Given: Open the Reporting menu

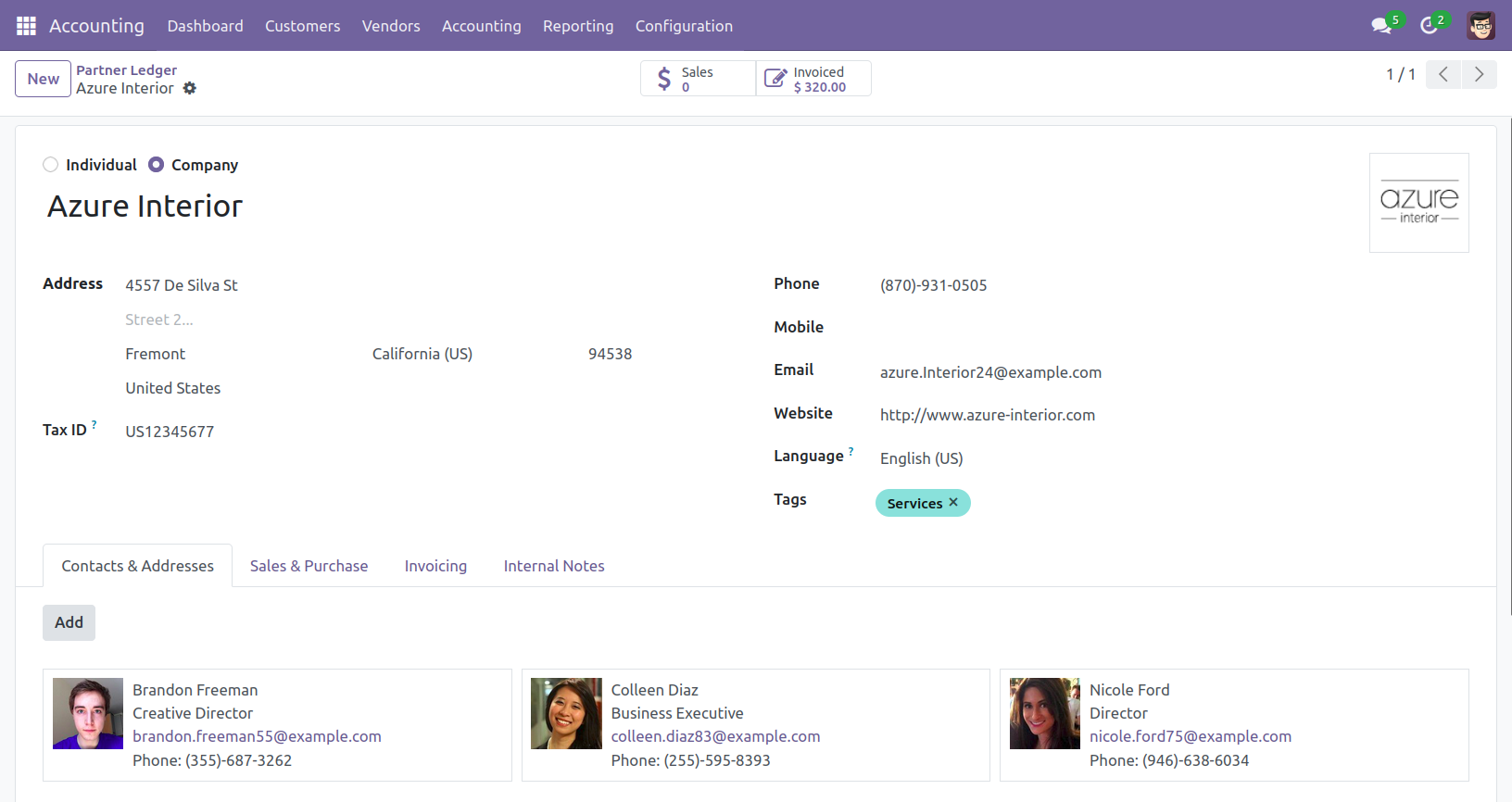Looking at the screenshot, I should click(577, 26).
